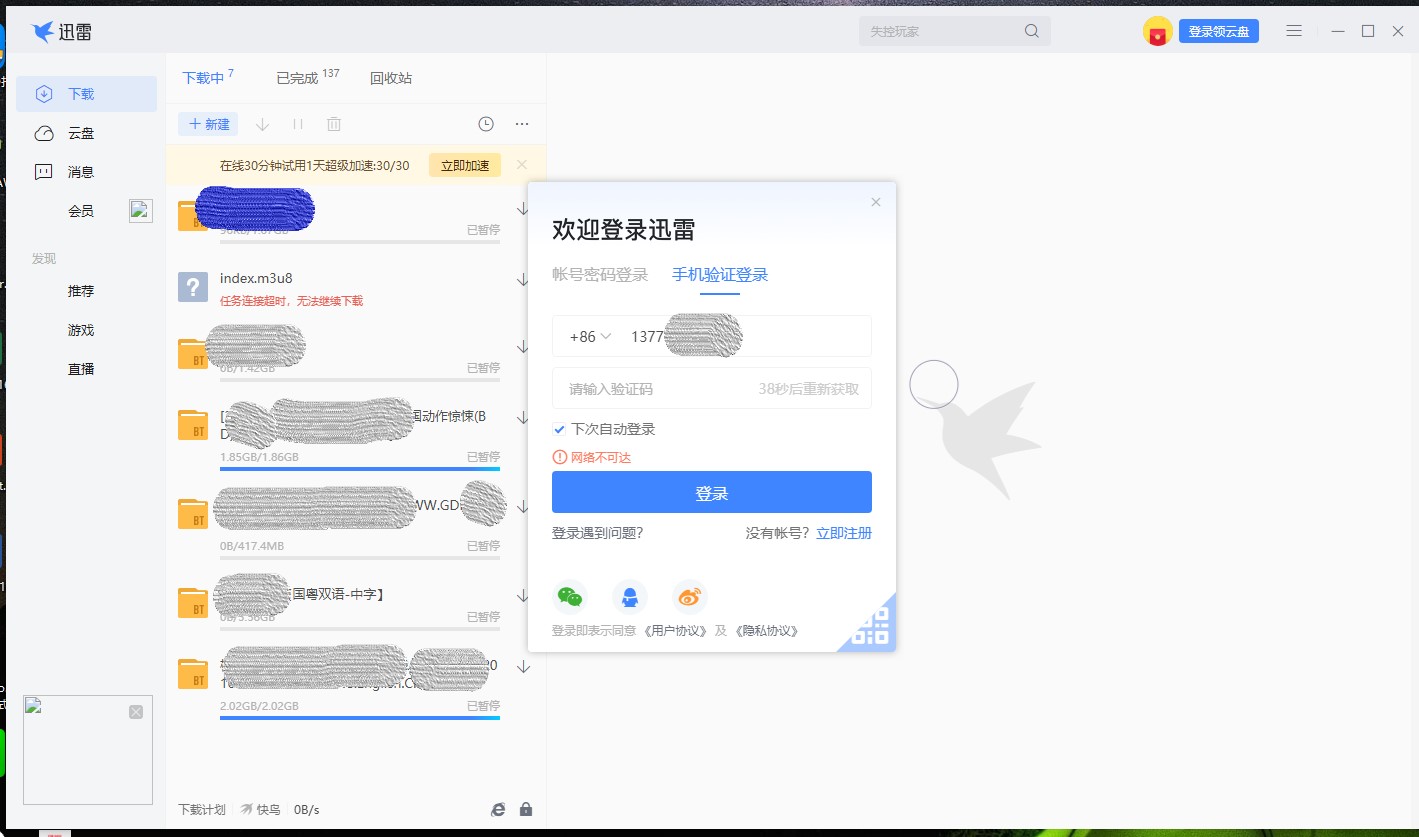Resume downloads with down arrow icon
1419x837 pixels.
click(x=261, y=123)
